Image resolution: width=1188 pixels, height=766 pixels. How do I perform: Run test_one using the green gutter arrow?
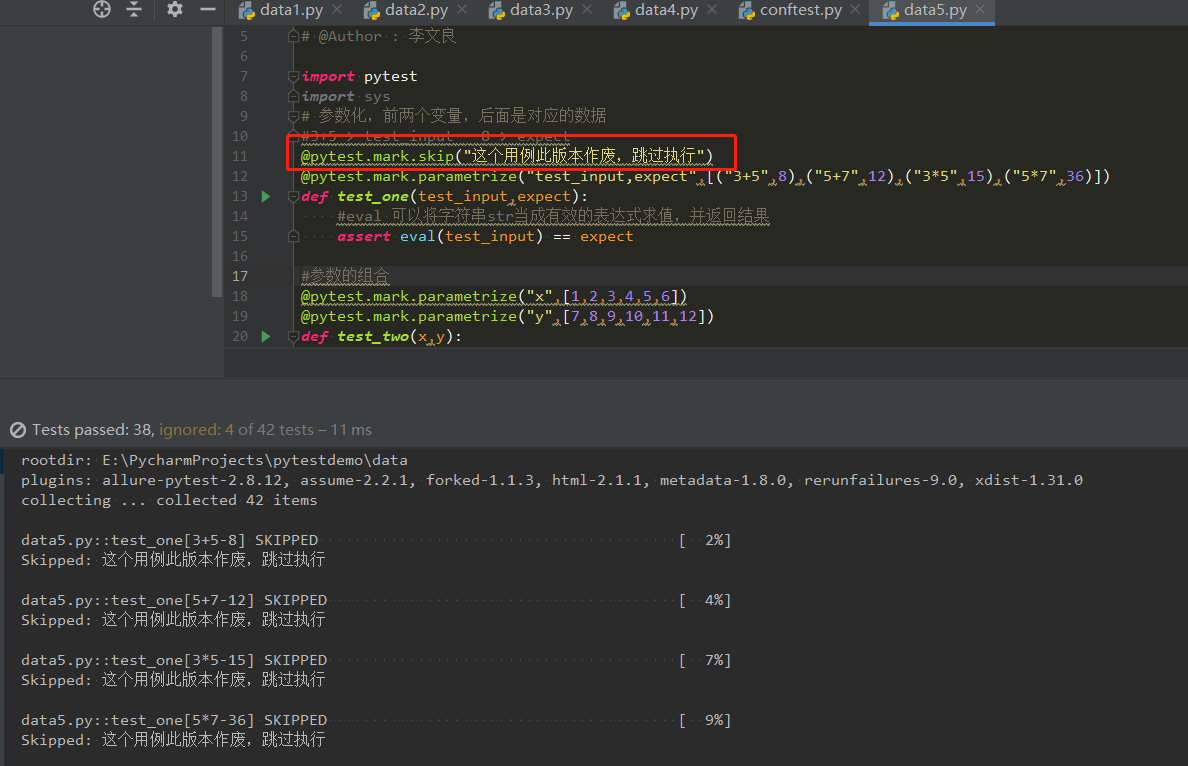266,196
